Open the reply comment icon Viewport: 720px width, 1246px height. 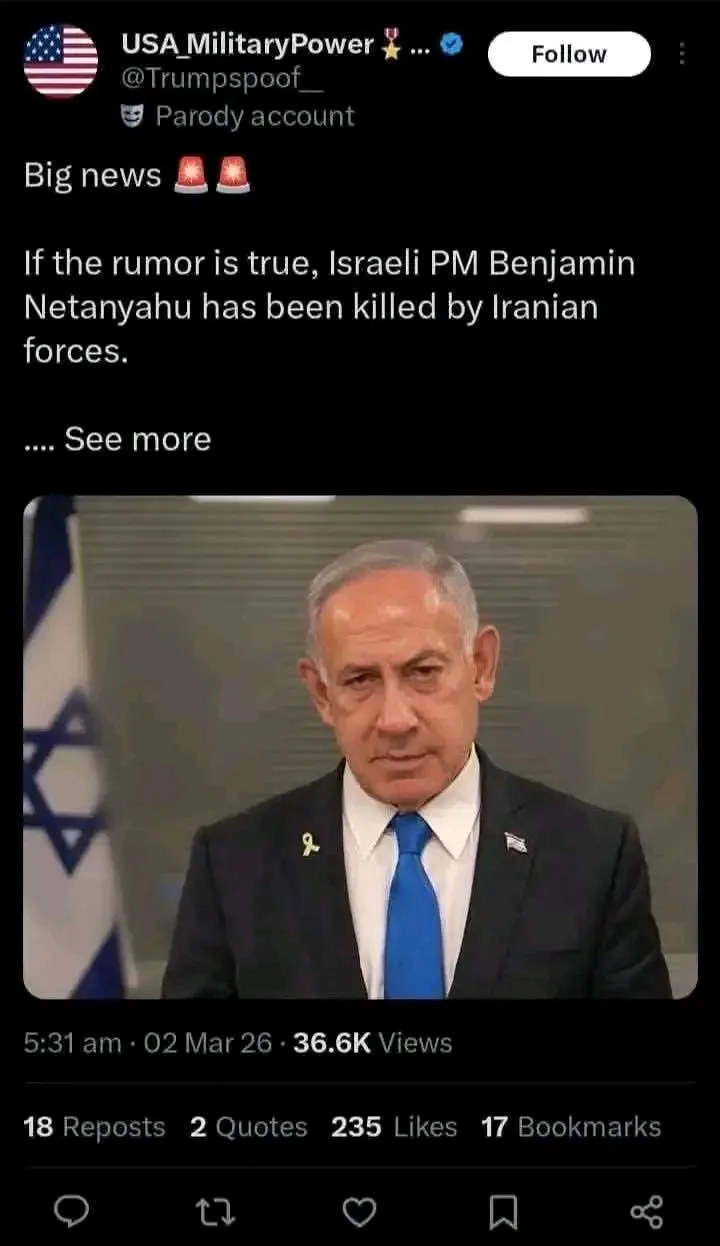71,1212
